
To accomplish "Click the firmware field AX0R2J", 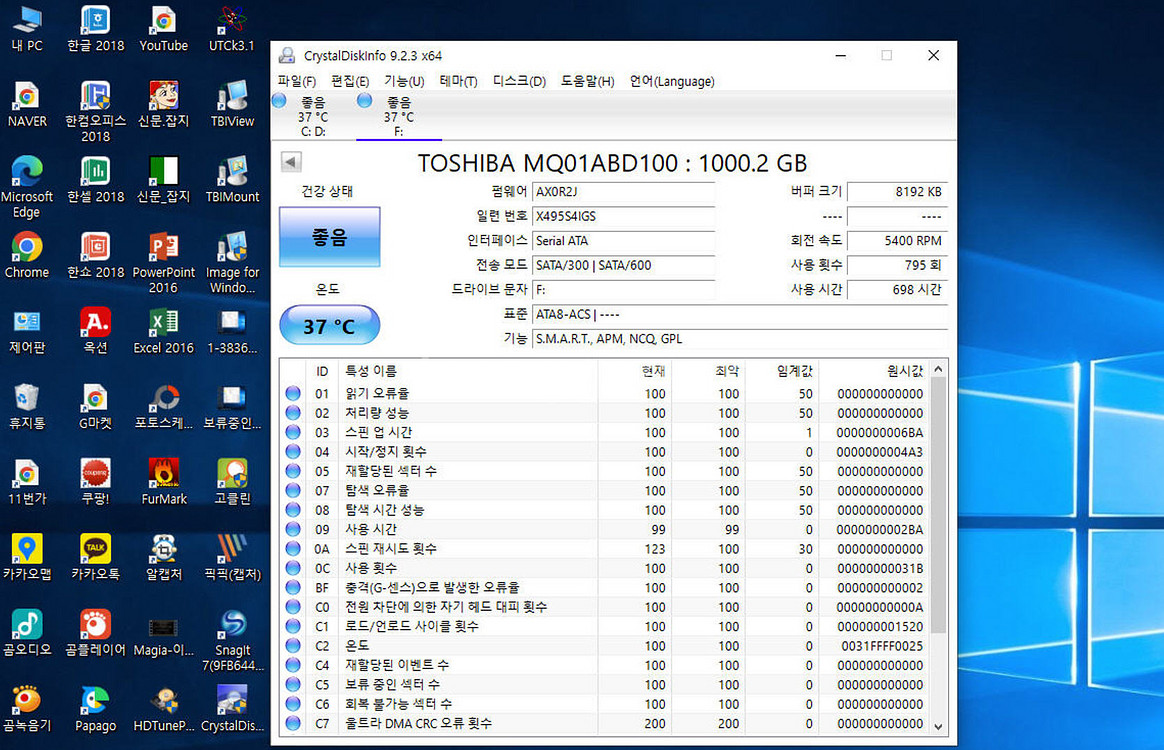I will click(x=624, y=192).
